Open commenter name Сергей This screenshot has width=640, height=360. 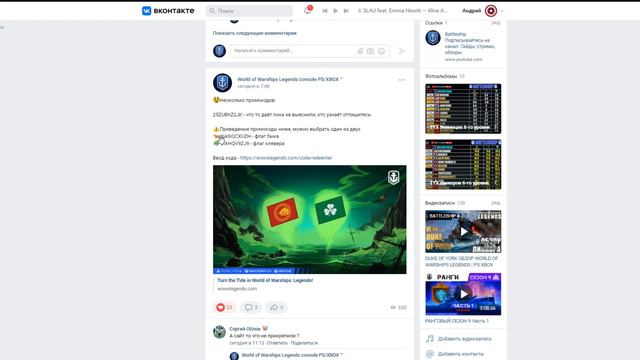click(245, 329)
